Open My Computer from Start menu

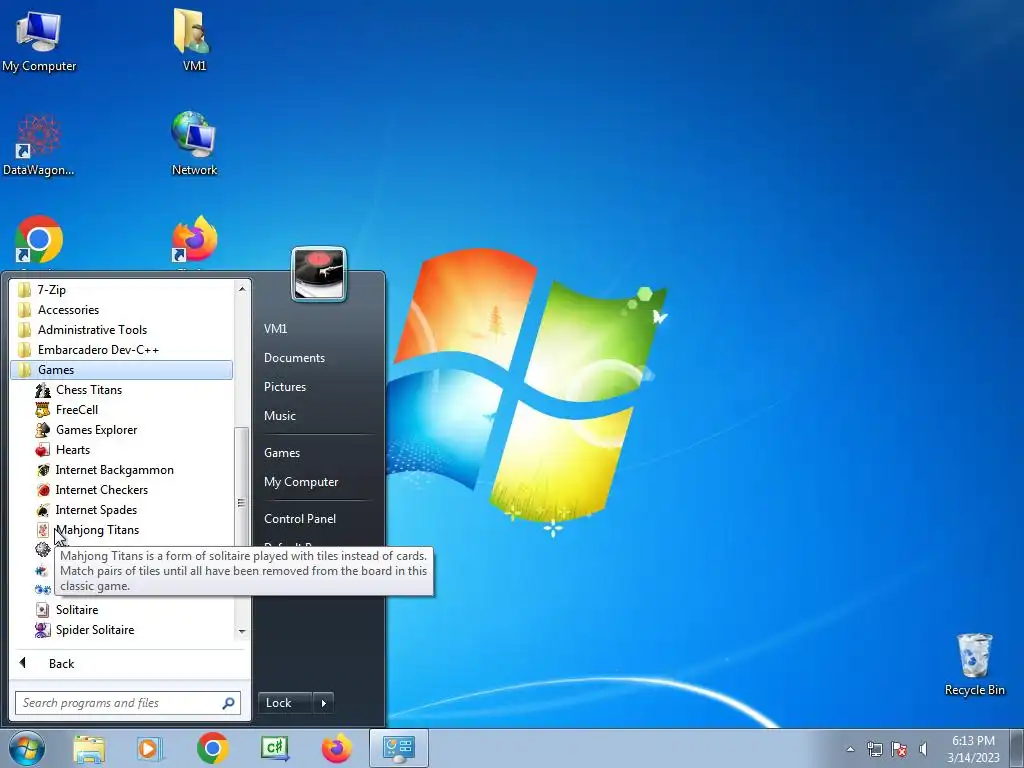301,482
